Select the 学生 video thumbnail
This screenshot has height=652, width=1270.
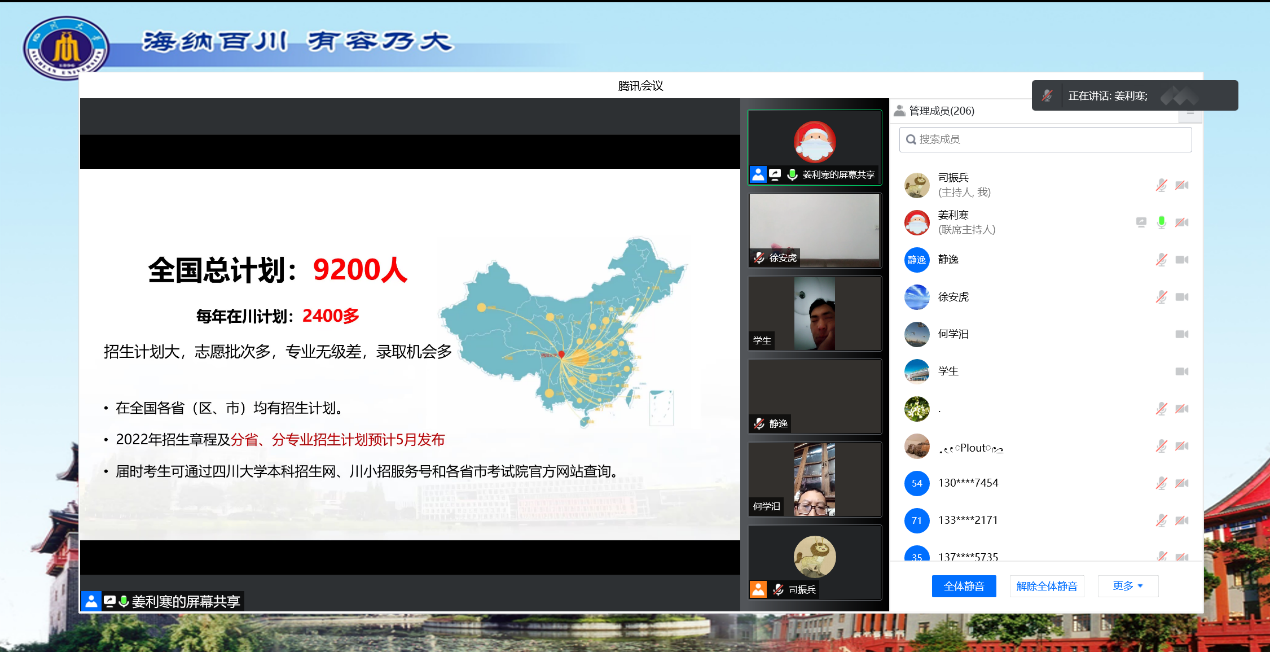815,313
